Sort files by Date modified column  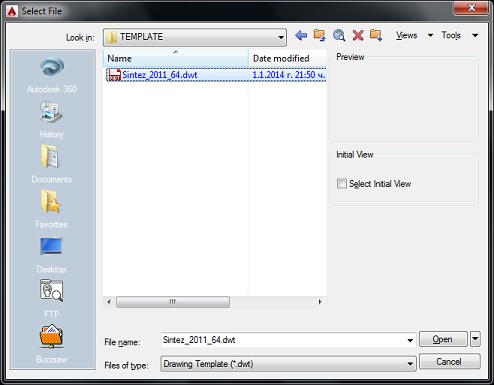click(287, 58)
